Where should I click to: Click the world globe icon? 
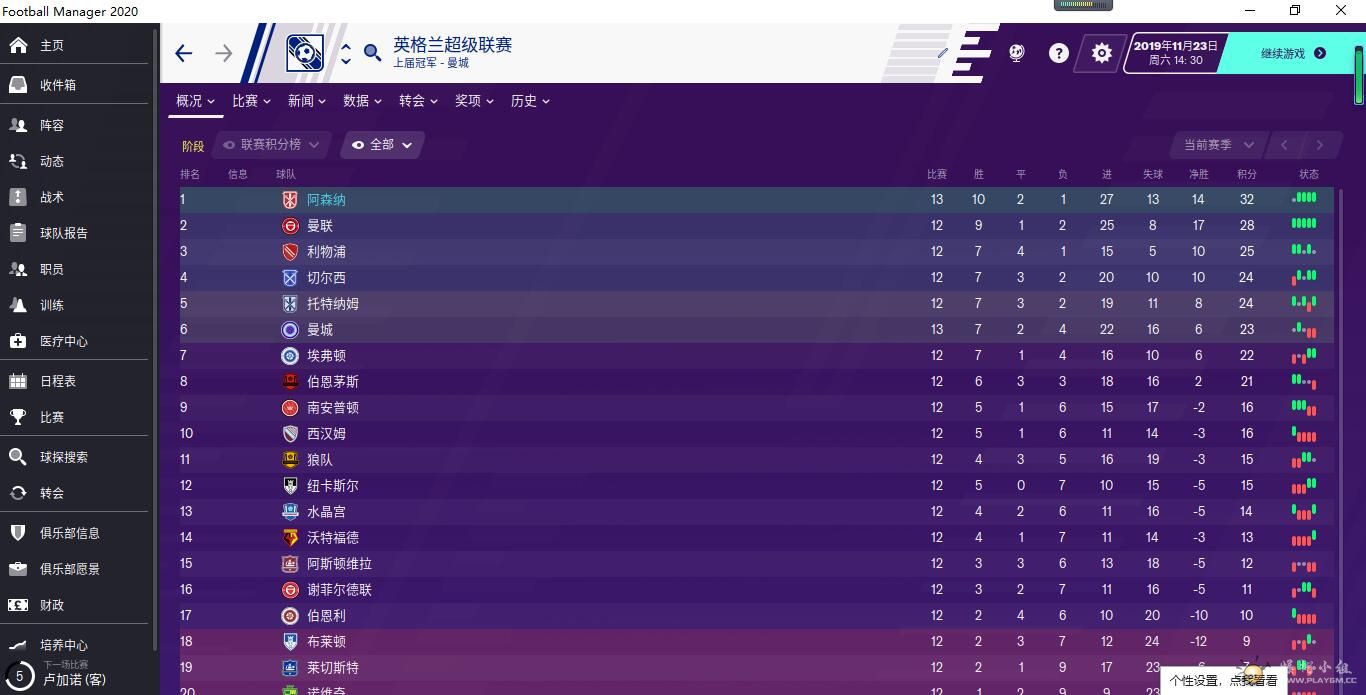[1016, 53]
